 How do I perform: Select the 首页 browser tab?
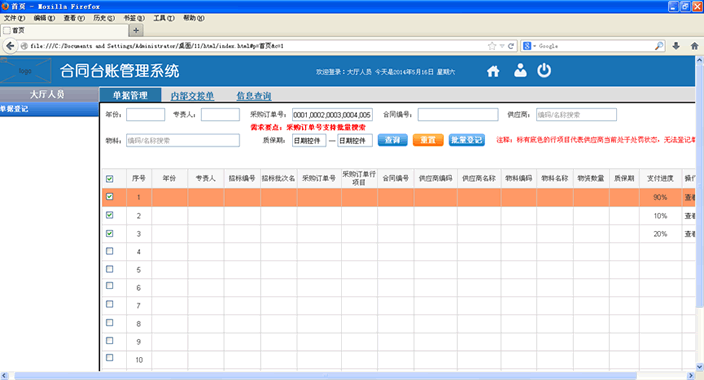pyautogui.click(x=64, y=30)
